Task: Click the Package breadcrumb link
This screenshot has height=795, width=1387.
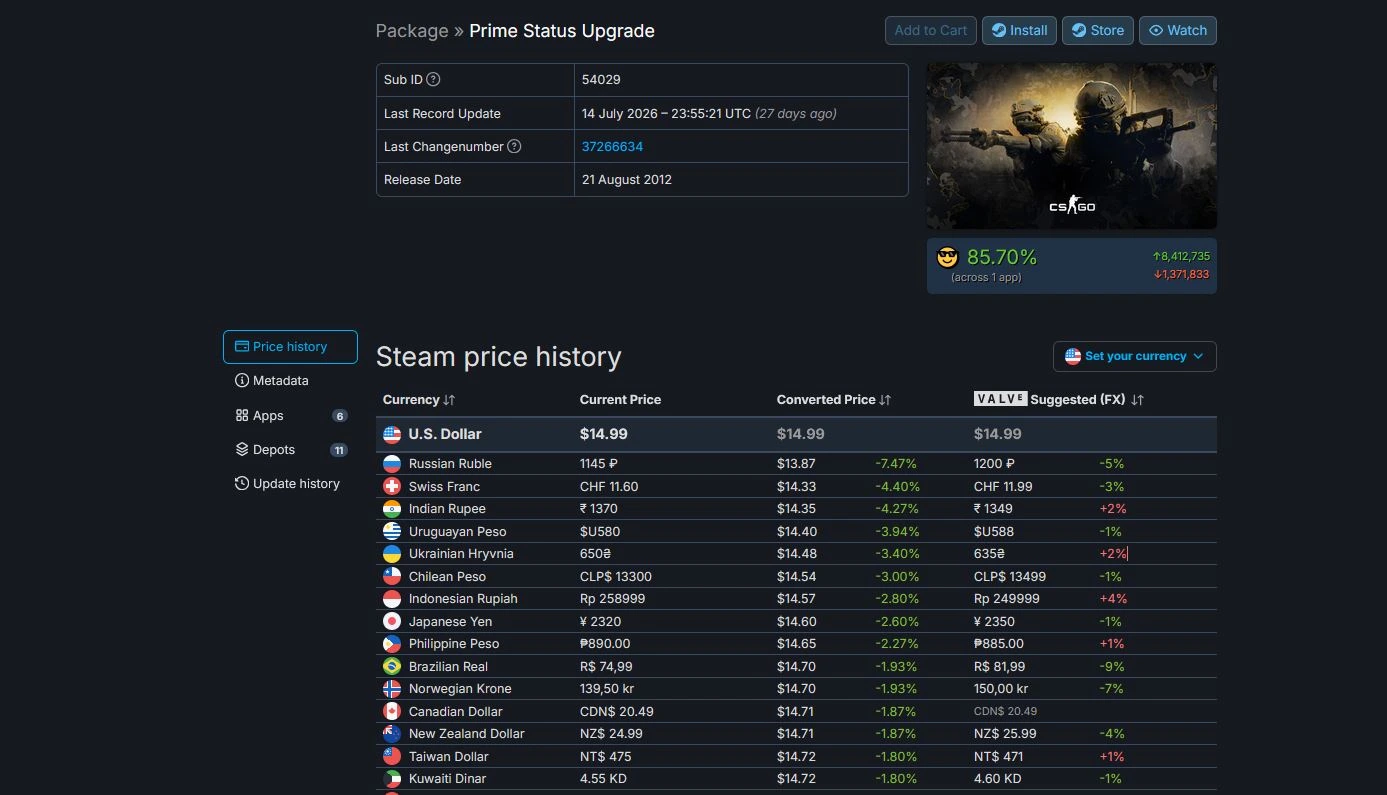Action: coord(412,31)
